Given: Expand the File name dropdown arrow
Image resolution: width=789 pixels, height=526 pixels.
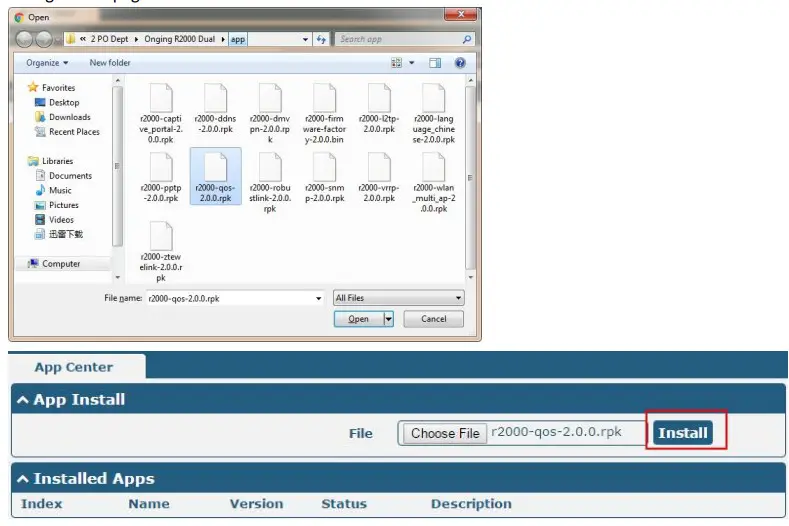Looking at the screenshot, I should pyautogui.click(x=319, y=298).
